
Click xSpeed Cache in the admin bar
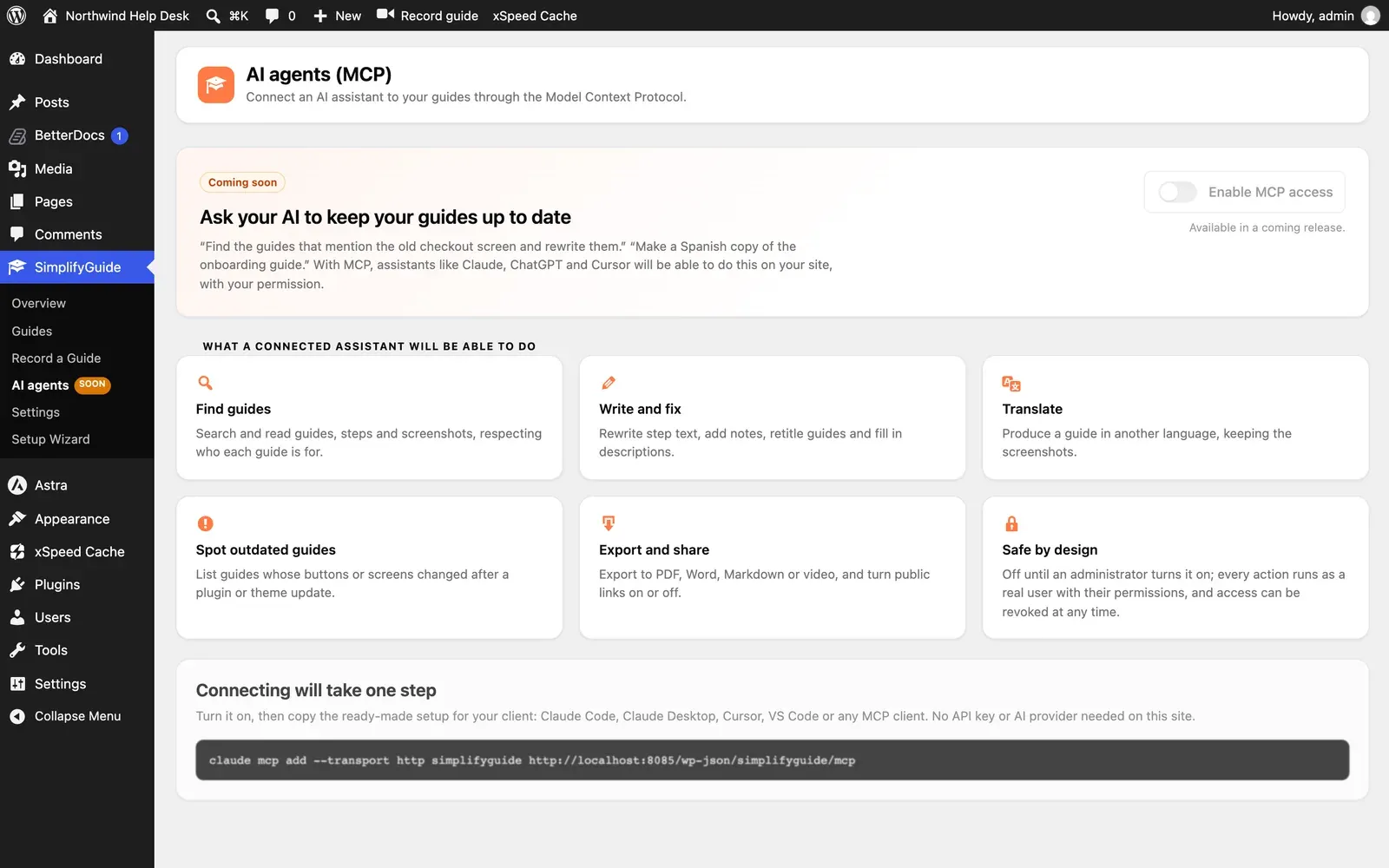535,16
